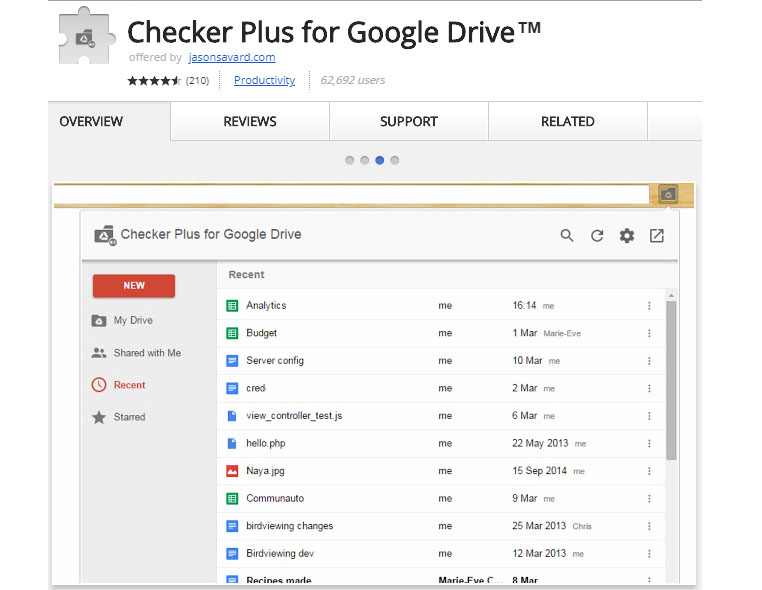This screenshot has height=590, width=762.
Task: Click the Checker Plus toolbar extension button
Action: tap(668, 194)
